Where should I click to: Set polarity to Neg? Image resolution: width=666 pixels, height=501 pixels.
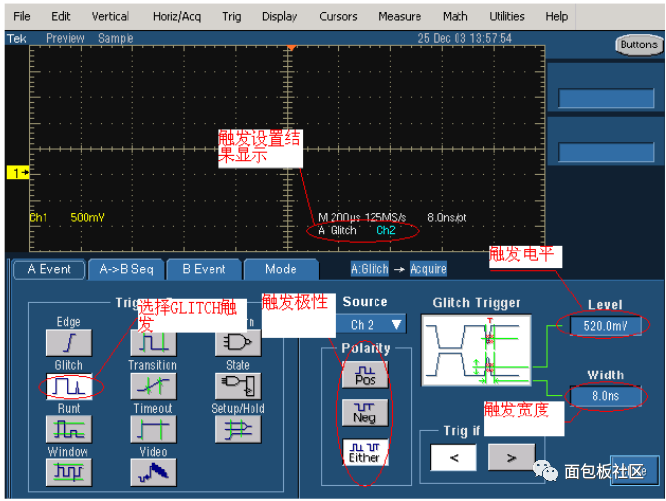365,413
